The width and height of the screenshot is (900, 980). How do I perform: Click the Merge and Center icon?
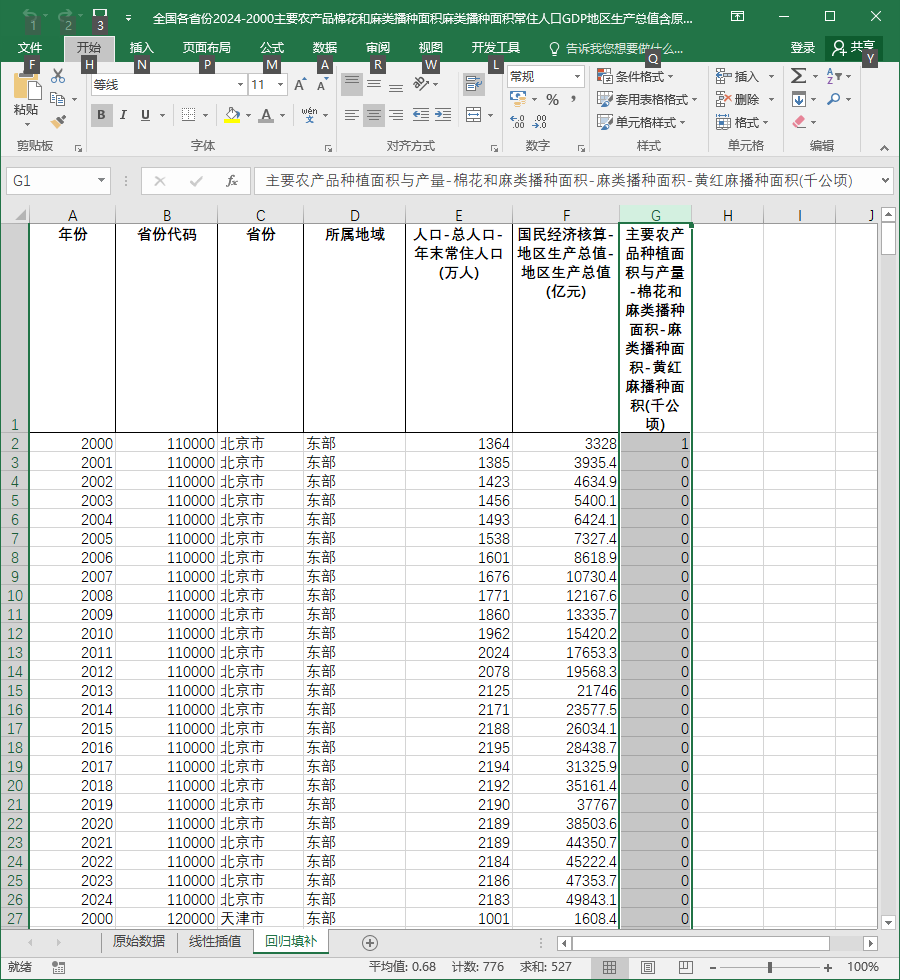click(x=474, y=115)
